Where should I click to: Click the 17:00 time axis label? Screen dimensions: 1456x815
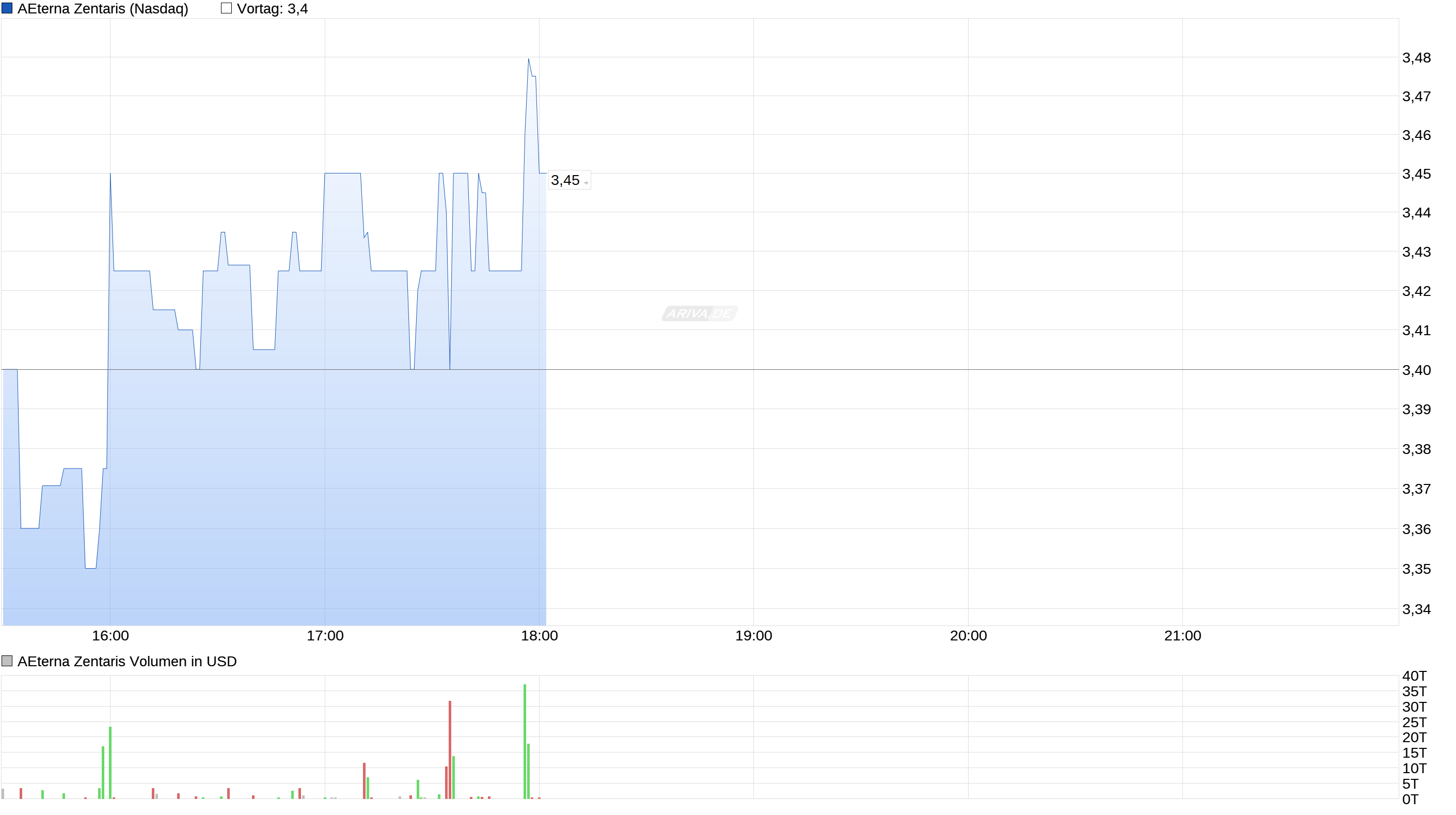pyautogui.click(x=325, y=636)
